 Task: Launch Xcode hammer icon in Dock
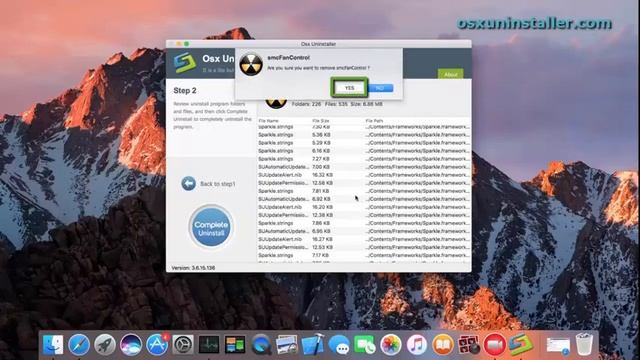click(313, 344)
